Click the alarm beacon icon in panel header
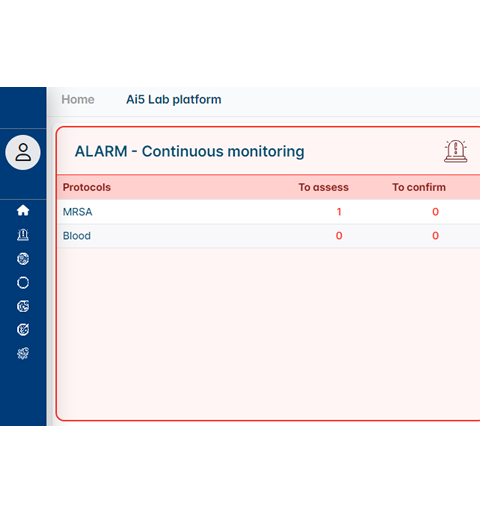The height and width of the screenshot is (532, 480). click(x=456, y=151)
